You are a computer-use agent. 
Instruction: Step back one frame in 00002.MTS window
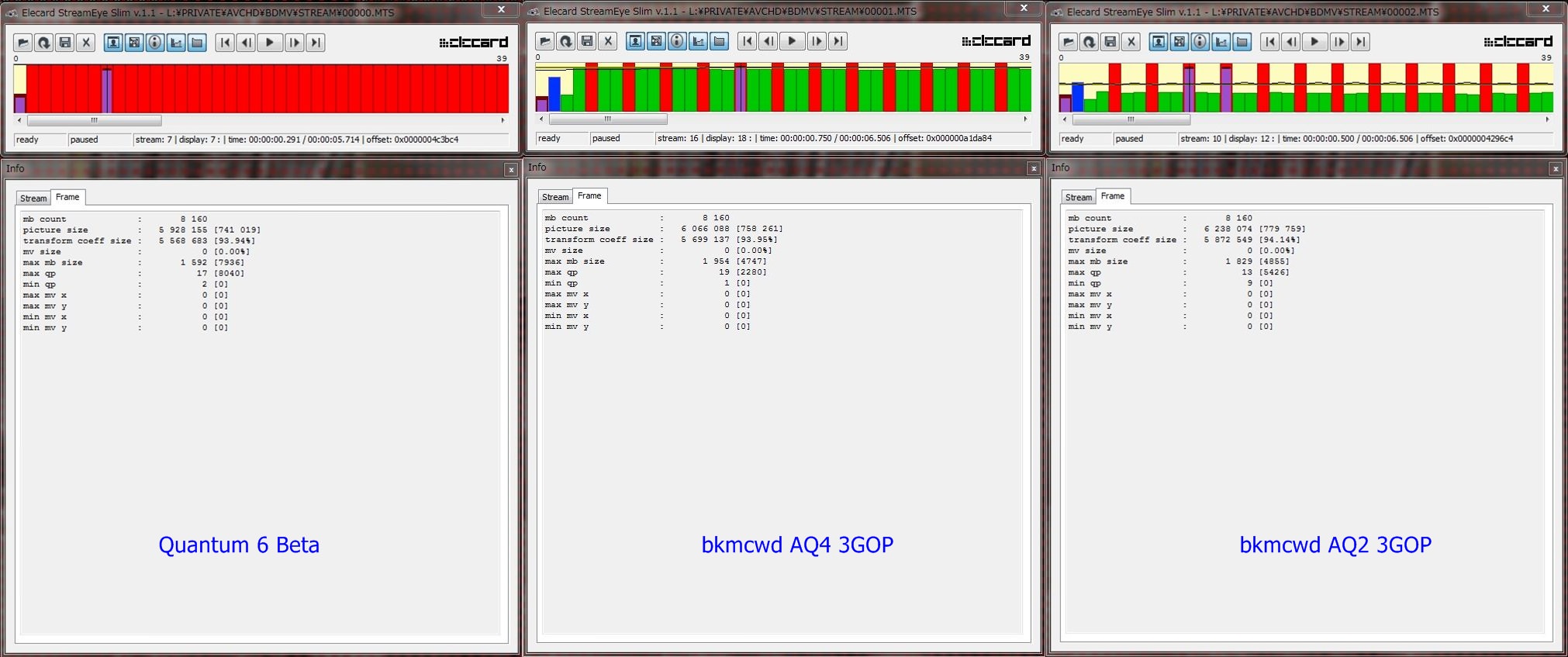[x=1291, y=42]
